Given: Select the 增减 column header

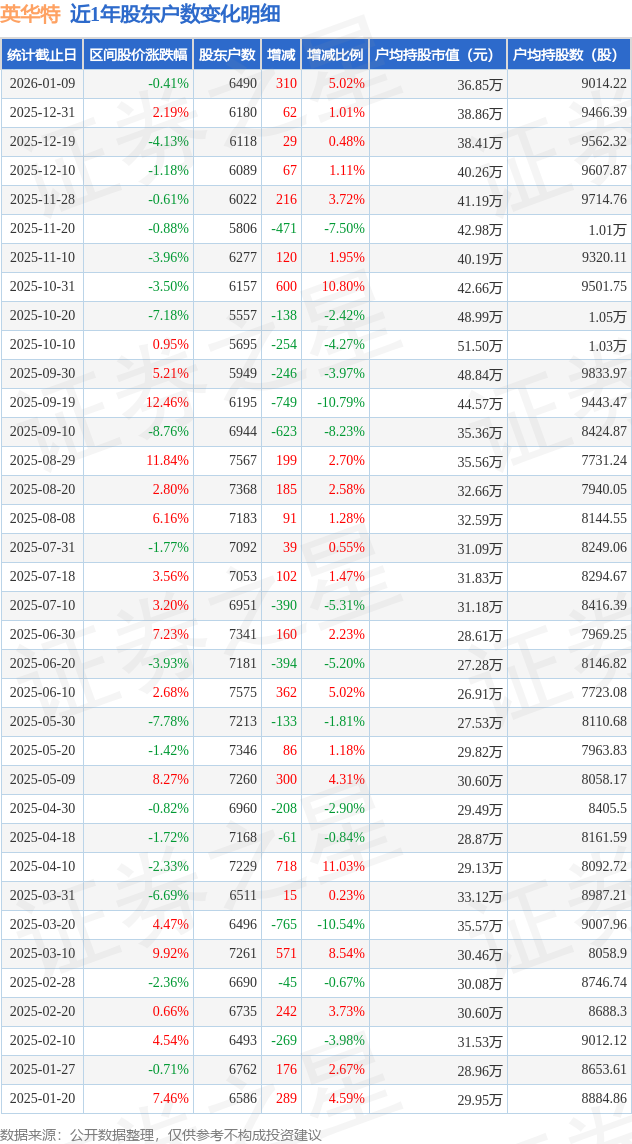Looking at the screenshot, I should [x=281, y=55].
